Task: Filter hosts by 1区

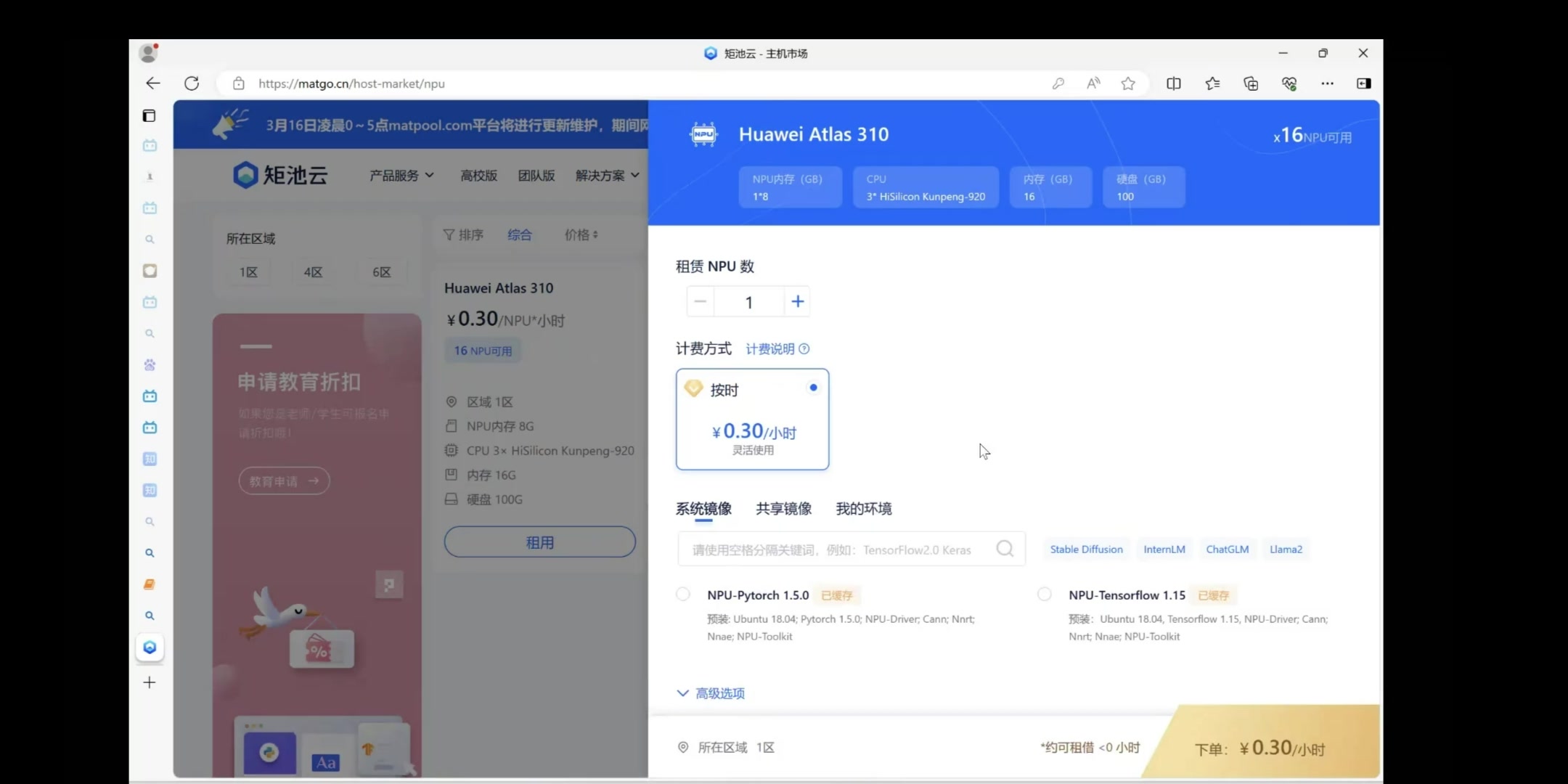Action: coord(248,272)
